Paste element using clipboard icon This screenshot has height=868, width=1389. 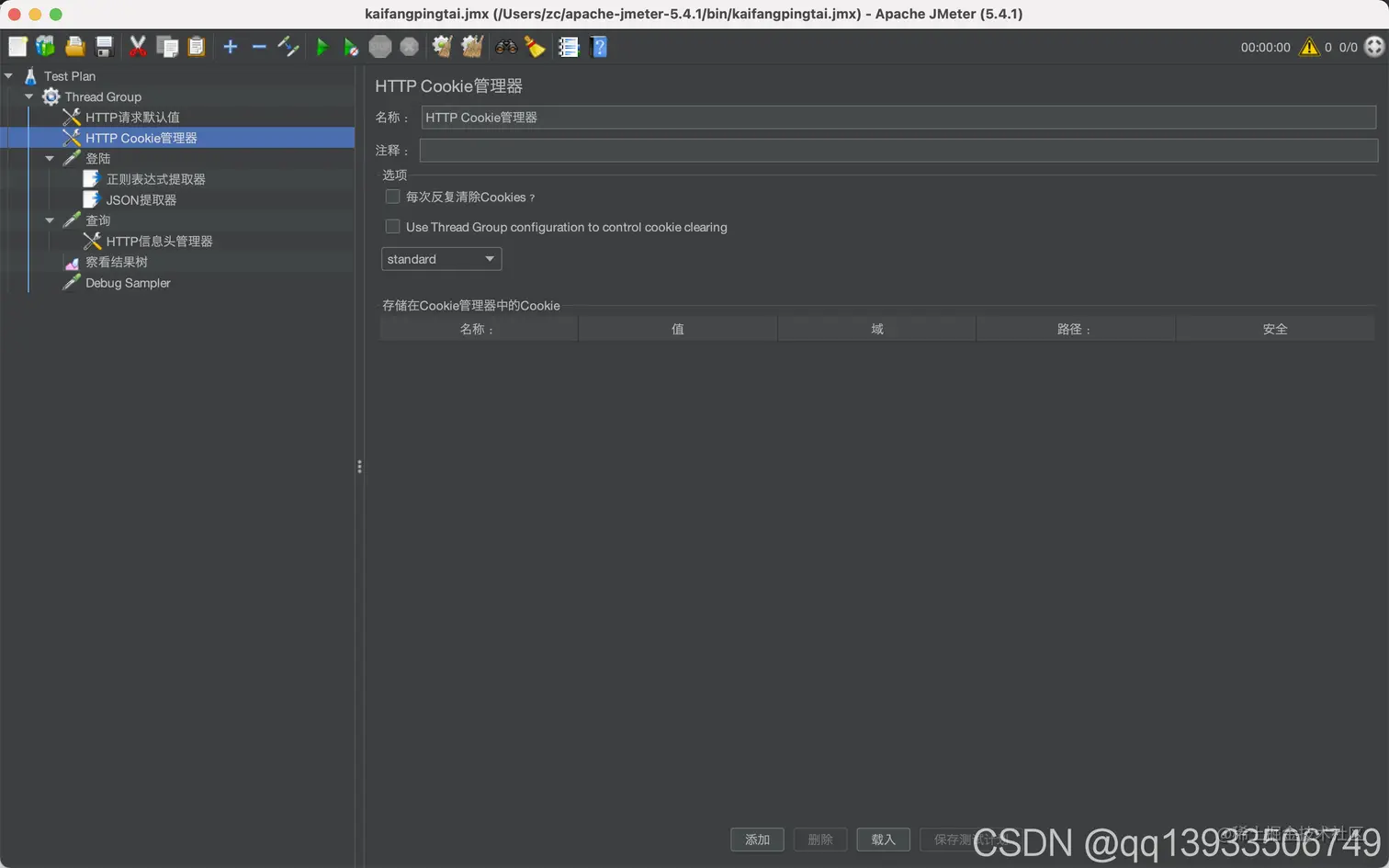point(197,47)
